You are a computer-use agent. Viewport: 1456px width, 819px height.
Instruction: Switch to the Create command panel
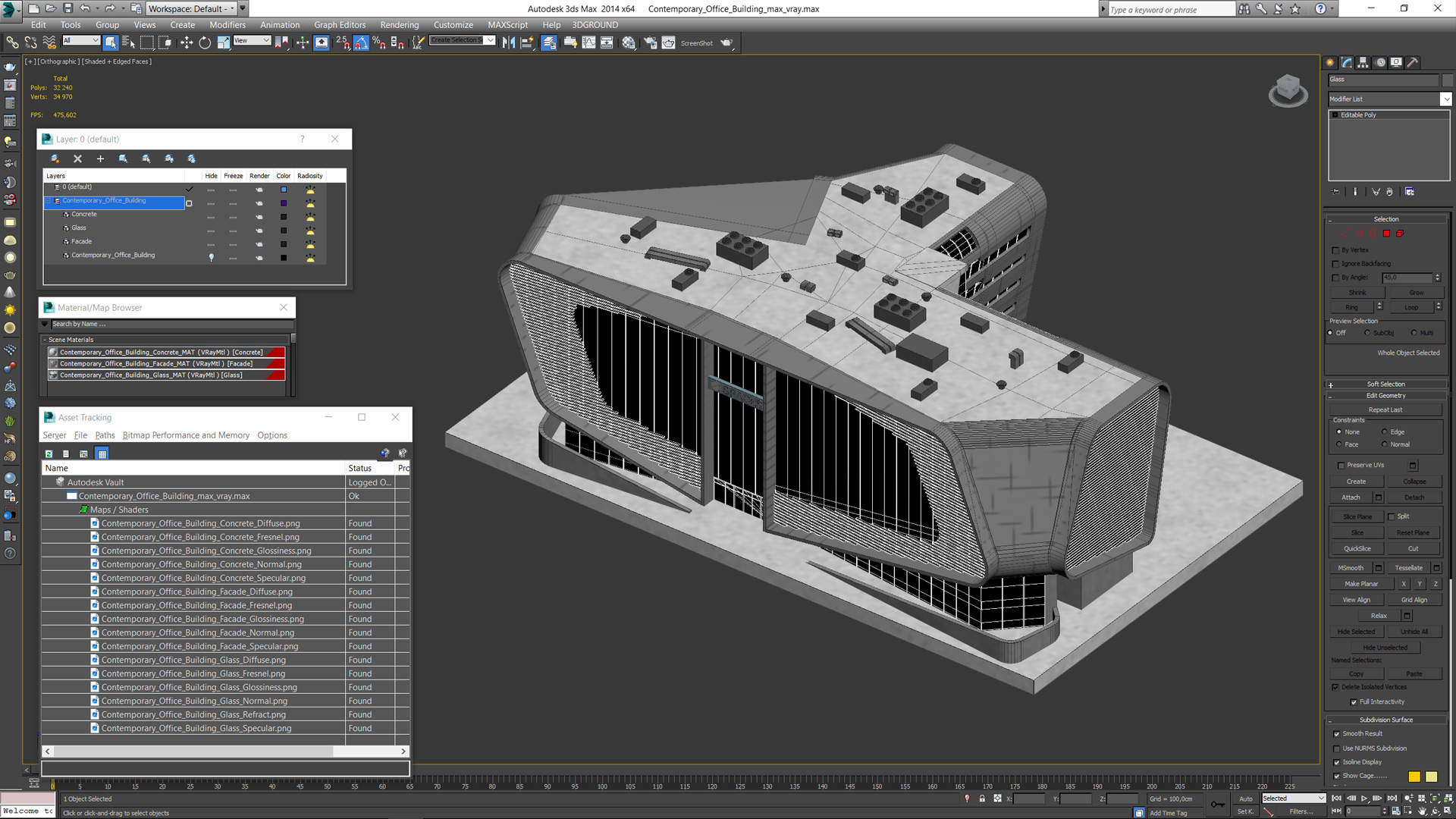pyautogui.click(x=1330, y=63)
